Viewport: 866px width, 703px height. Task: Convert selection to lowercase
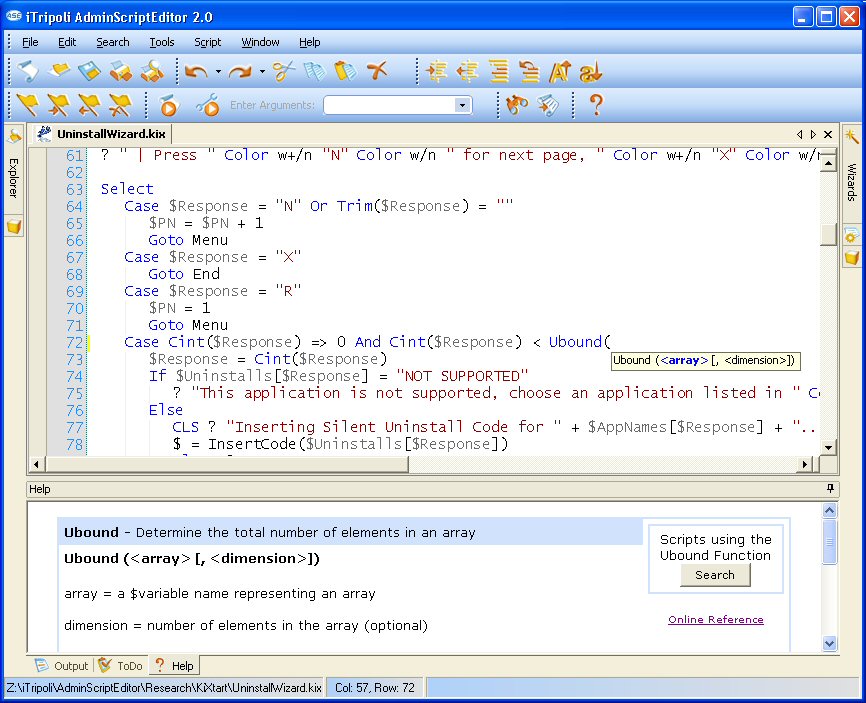590,71
